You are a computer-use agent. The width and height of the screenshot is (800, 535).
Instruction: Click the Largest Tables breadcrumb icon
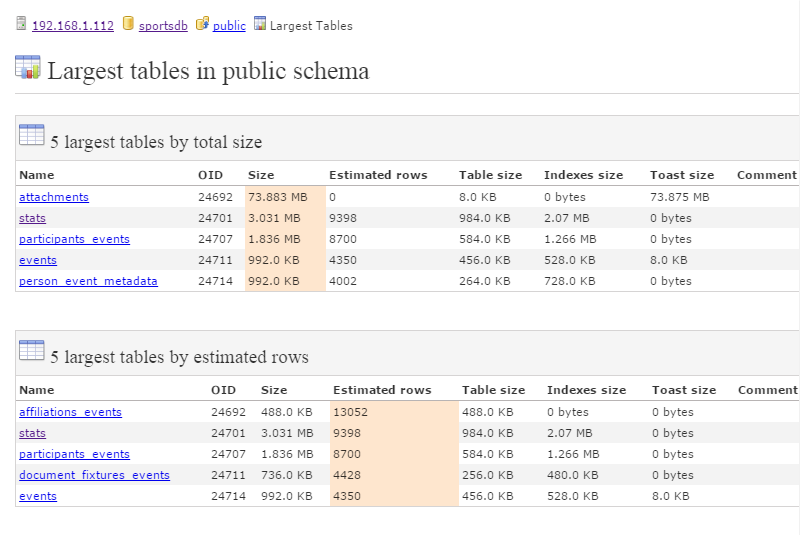(260, 24)
